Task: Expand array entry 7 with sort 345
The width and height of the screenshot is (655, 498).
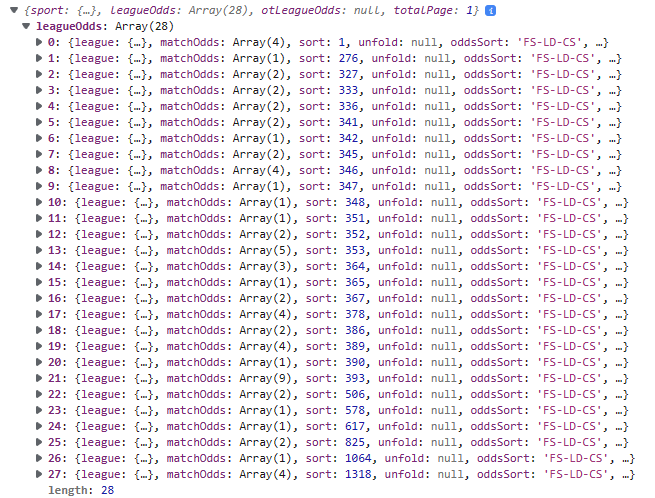Action: point(39,154)
